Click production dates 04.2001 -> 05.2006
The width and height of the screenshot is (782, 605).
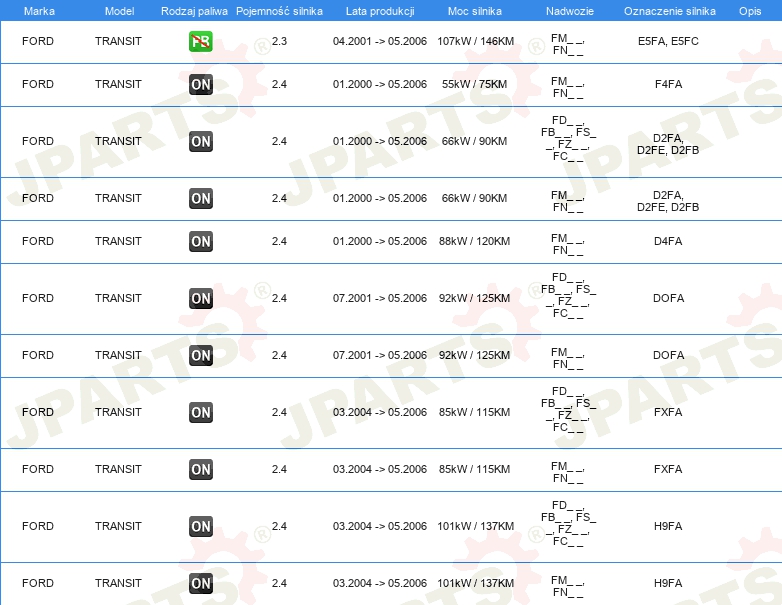(x=380, y=41)
